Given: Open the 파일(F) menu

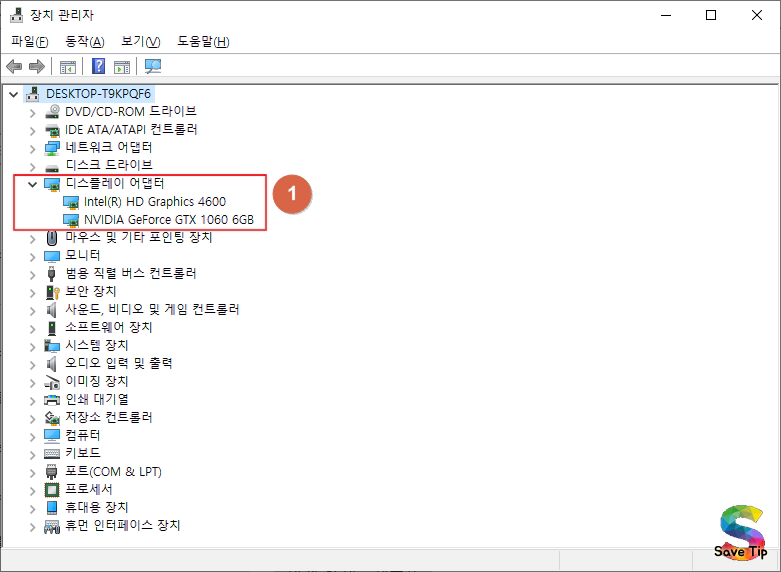Looking at the screenshot, I should pos(30,41).
